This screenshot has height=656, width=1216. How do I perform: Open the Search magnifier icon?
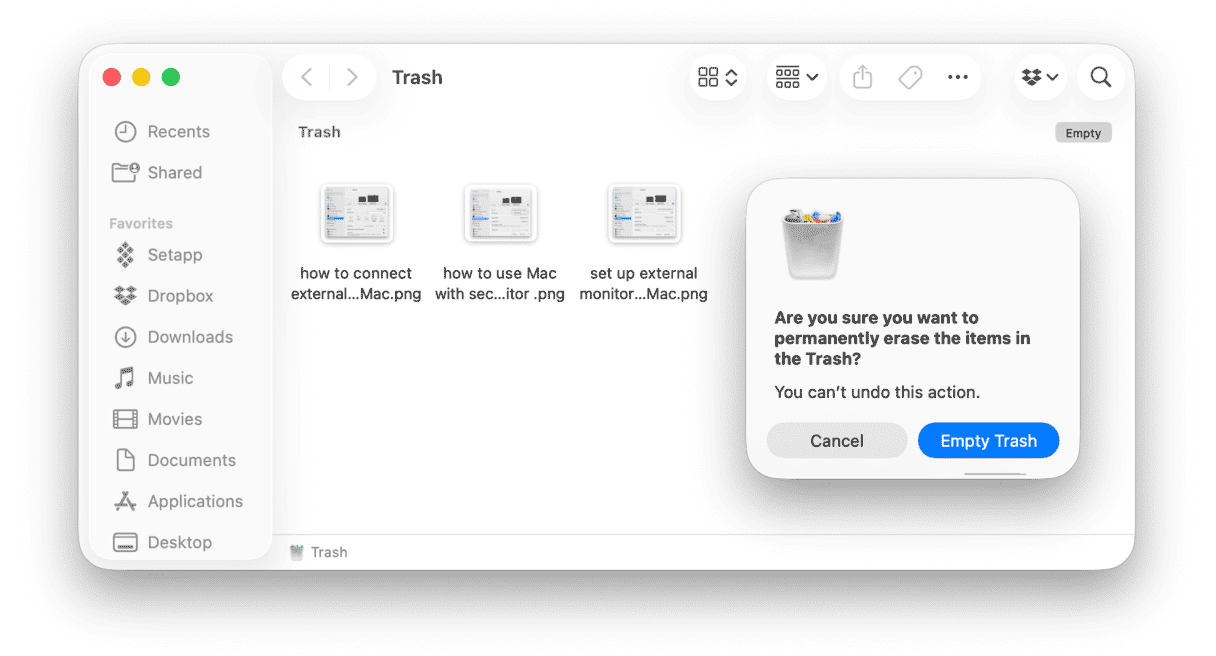1100,77
